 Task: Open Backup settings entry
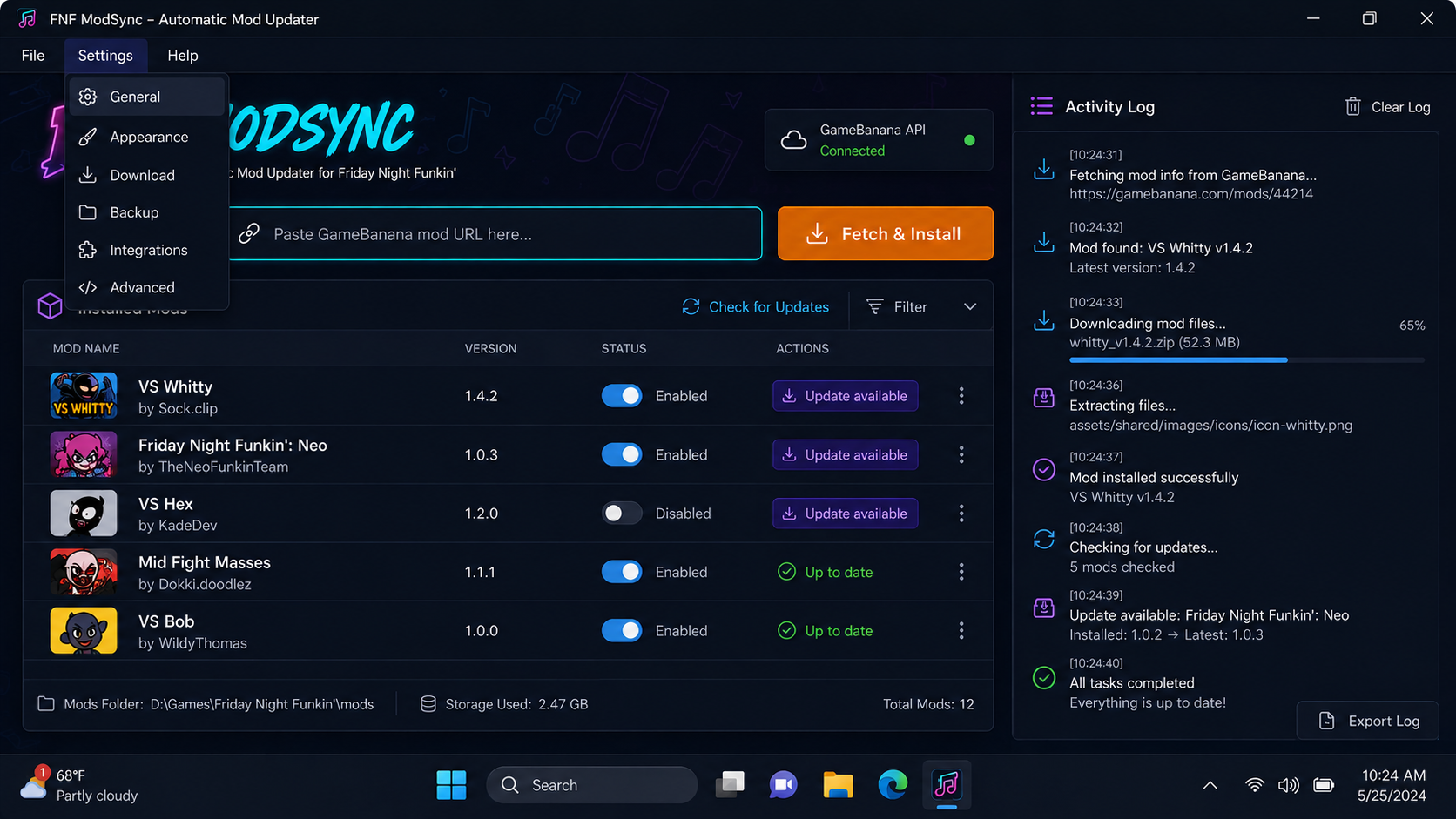(x=146, y=212)
